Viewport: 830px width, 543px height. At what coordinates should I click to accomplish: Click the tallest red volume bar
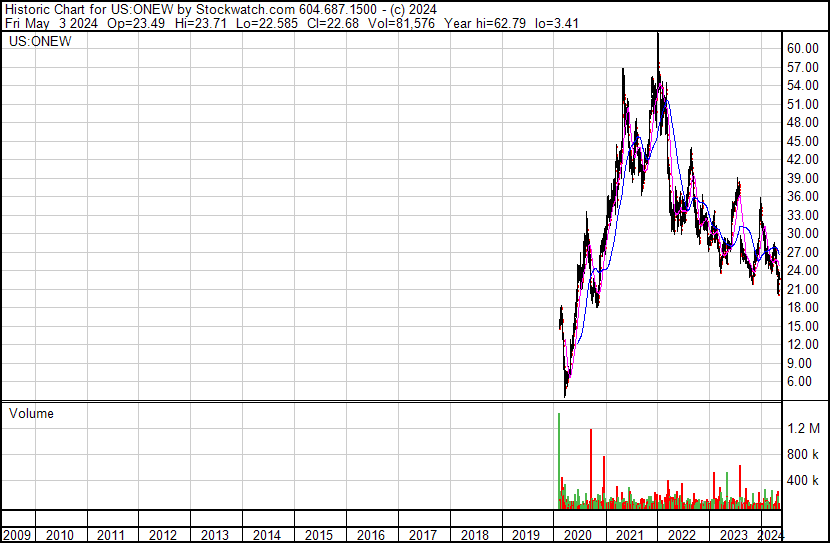point(591,468)
